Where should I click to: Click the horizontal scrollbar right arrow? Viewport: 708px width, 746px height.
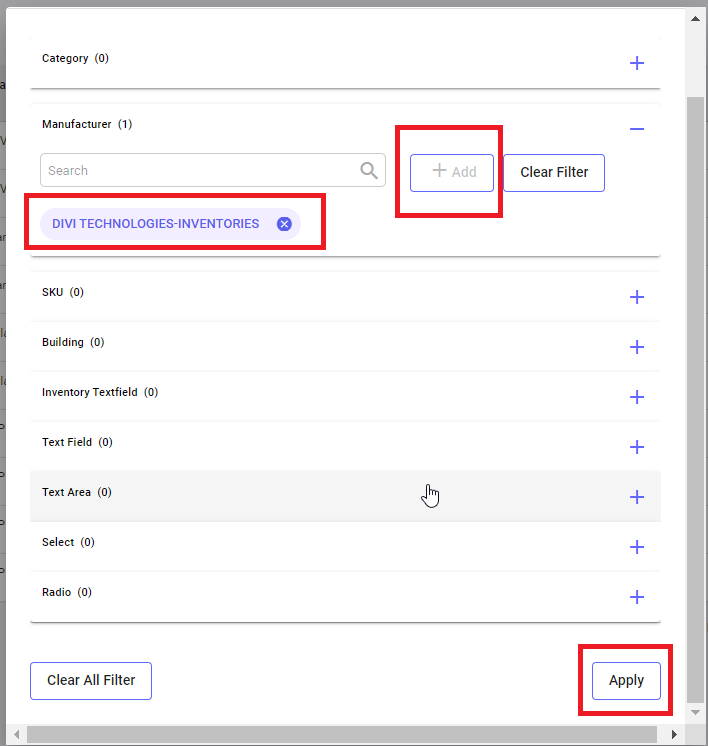674,734
